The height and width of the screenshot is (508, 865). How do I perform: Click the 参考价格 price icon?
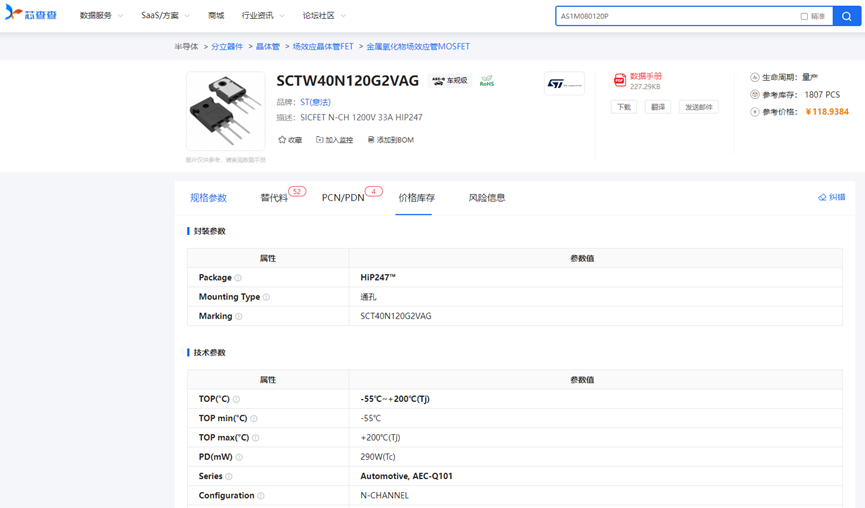pyautogui.click(x=755, y=112)
